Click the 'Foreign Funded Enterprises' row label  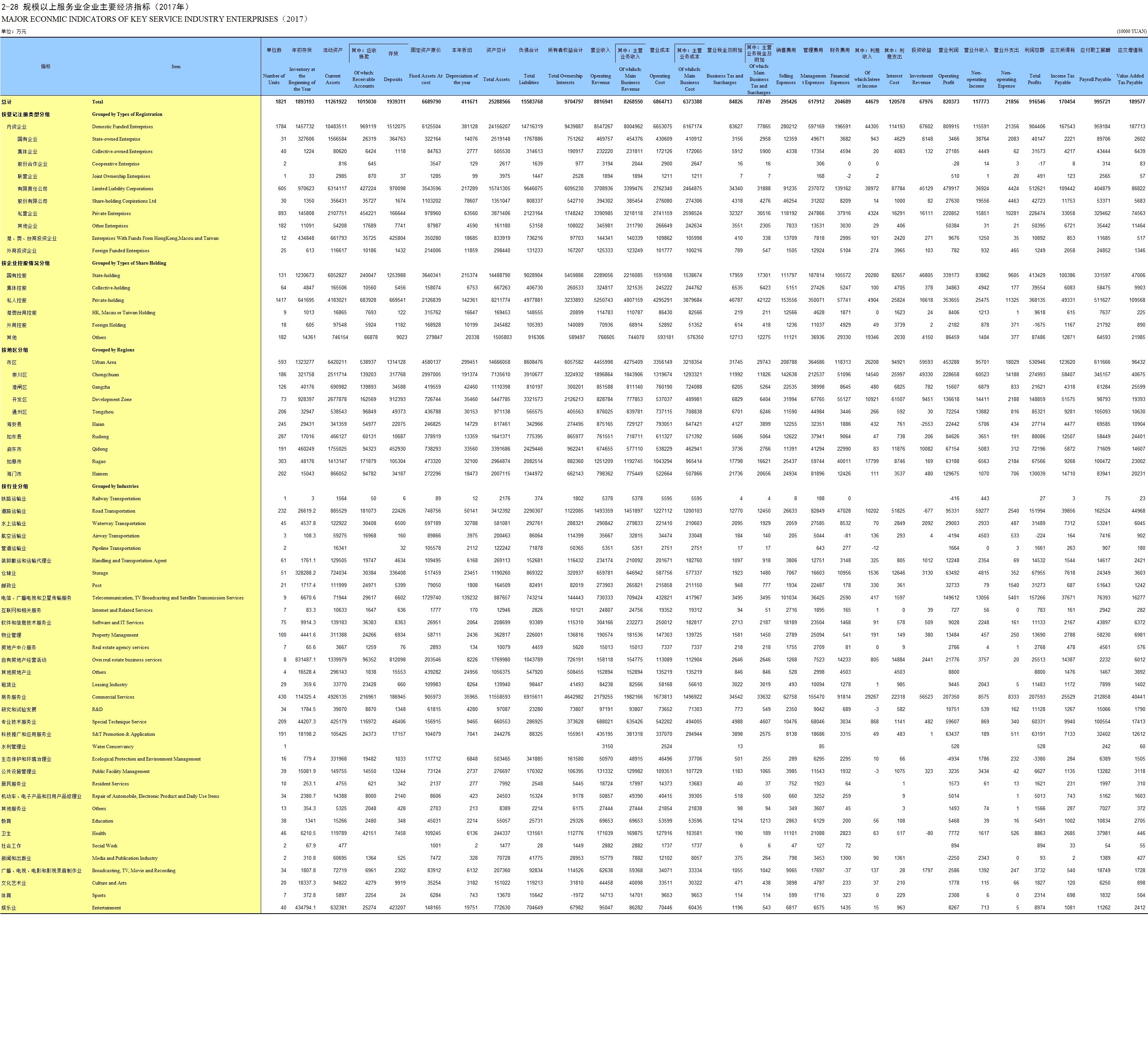[121, 251]
